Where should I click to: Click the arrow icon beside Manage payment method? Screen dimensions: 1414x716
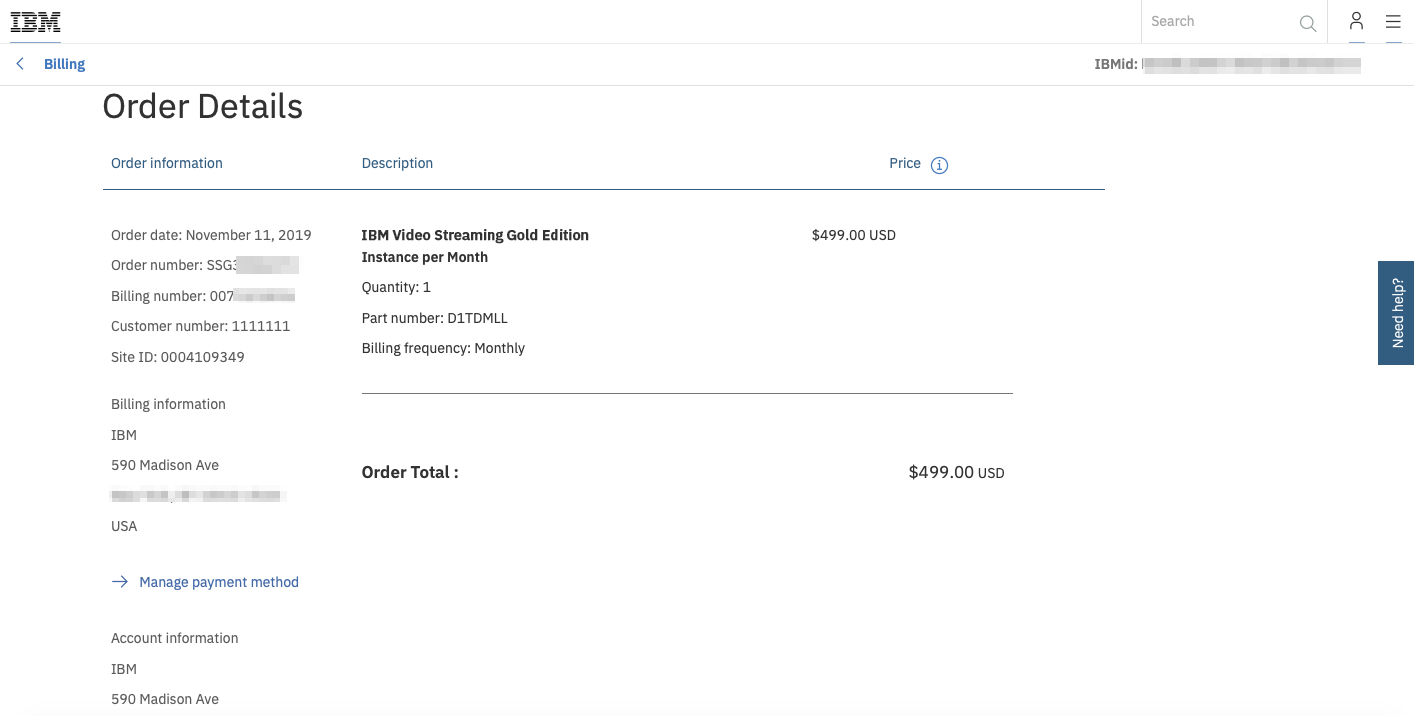(120, 582)
